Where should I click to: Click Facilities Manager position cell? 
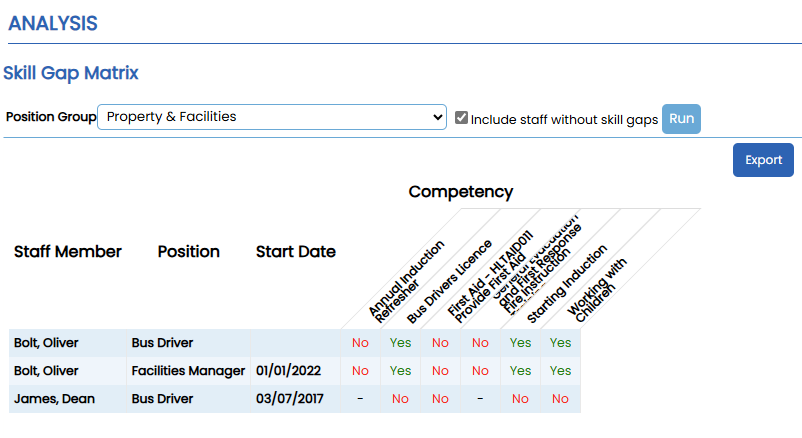click(188, 371)
